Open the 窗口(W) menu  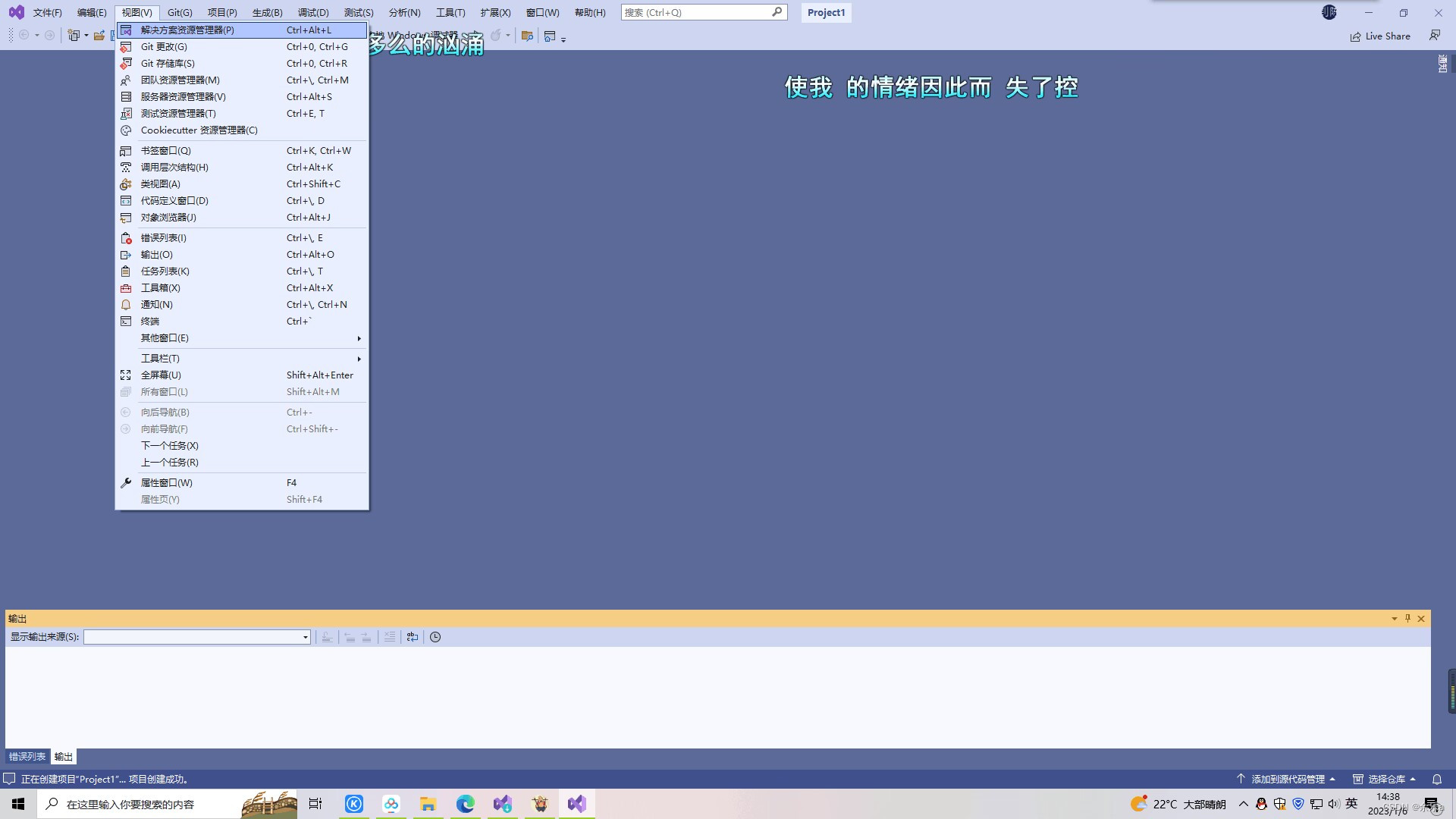(x=542, y=13)
